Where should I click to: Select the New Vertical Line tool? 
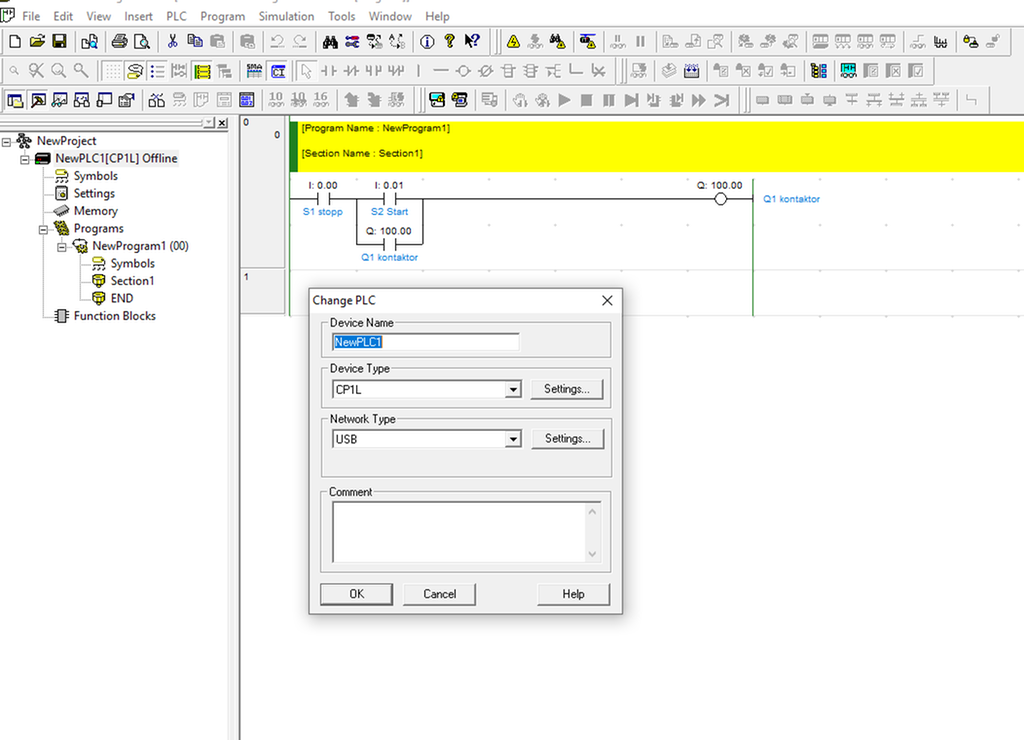click(418, 70)
